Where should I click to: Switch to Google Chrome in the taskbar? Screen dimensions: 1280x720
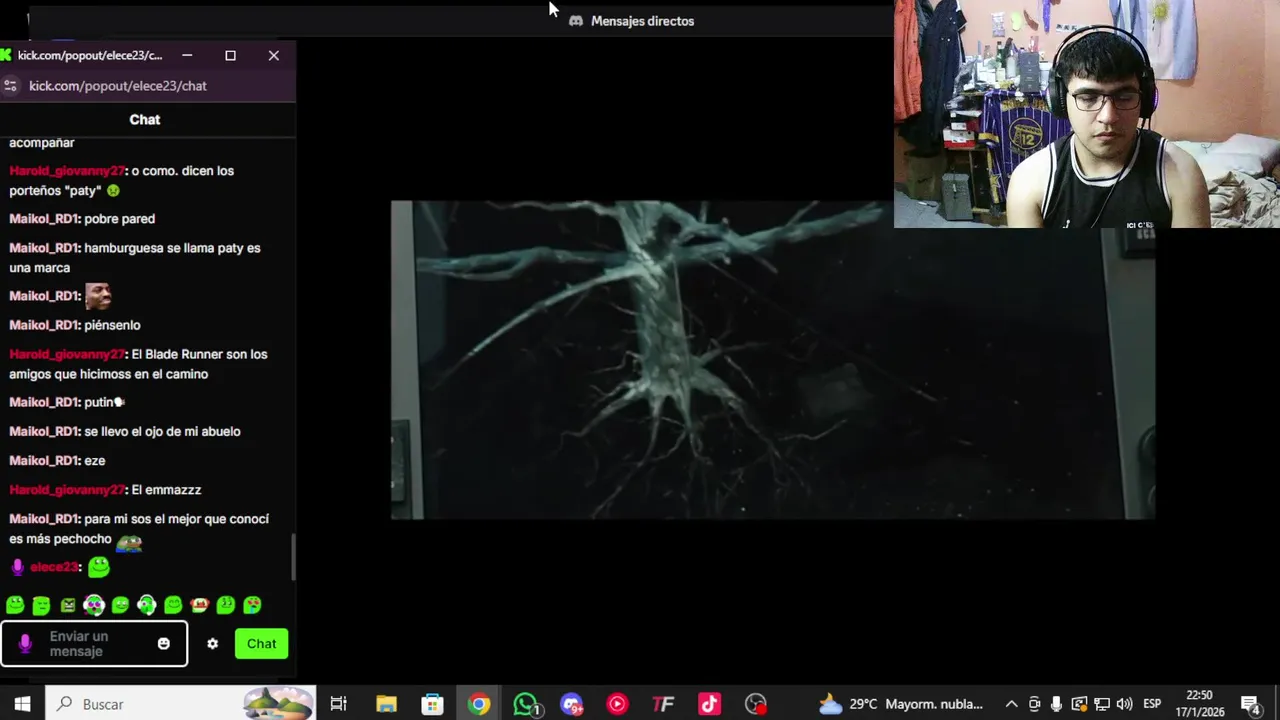pyautogui.click(x=479, y=704)
